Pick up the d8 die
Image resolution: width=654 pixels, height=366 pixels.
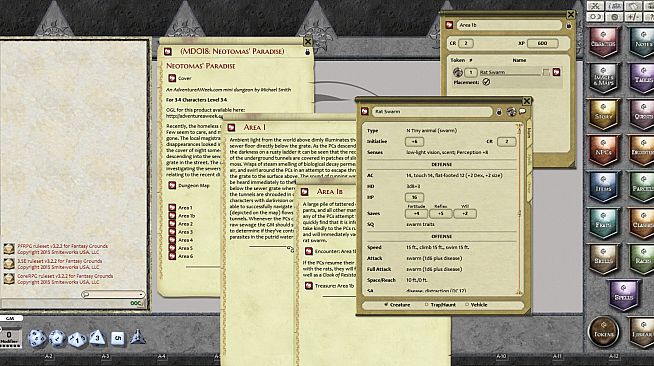coord(97,337)
